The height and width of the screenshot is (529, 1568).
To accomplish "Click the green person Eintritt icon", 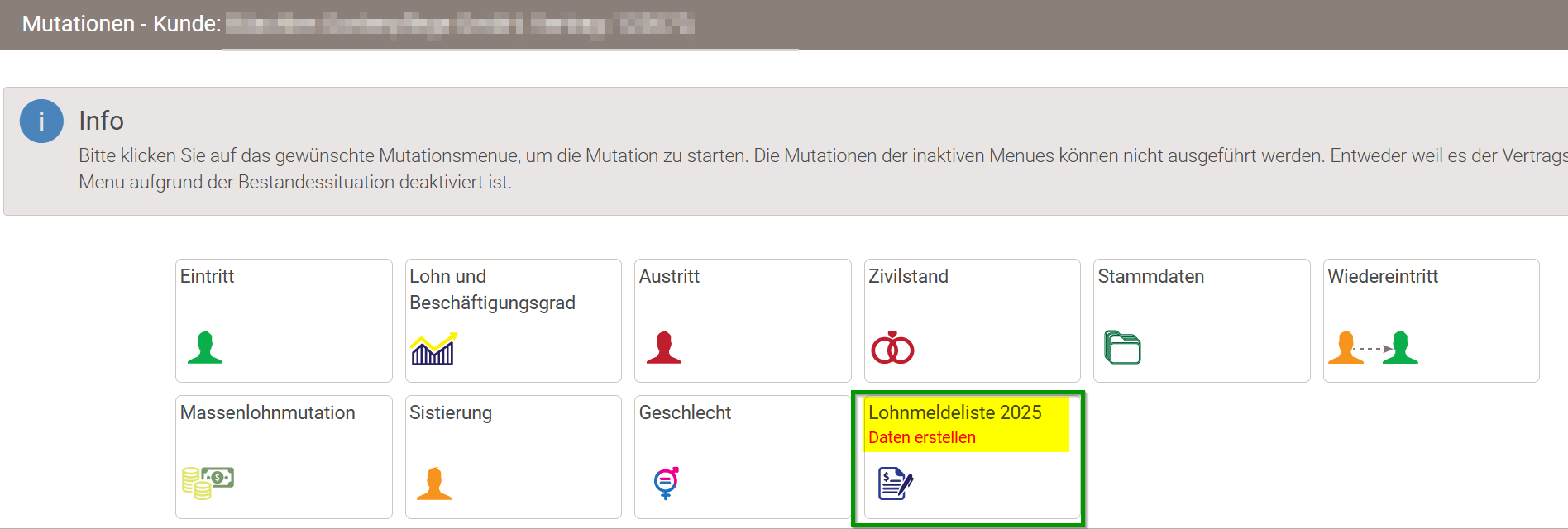I will [x=205, y=347].
